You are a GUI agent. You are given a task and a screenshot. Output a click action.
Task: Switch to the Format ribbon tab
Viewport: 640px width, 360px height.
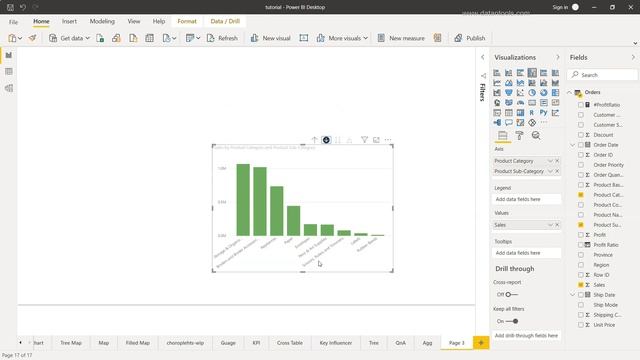187,21
